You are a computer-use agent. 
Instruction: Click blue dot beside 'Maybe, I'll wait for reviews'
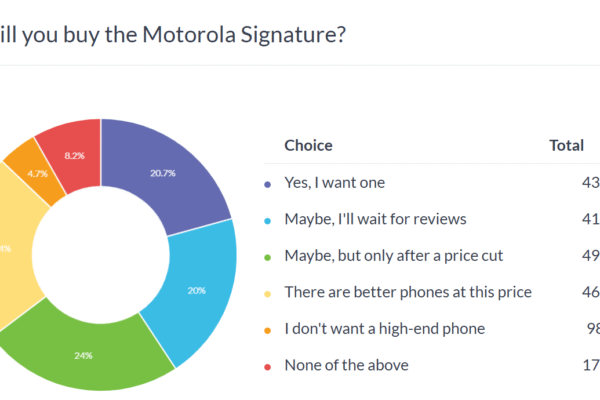point(267,220)
